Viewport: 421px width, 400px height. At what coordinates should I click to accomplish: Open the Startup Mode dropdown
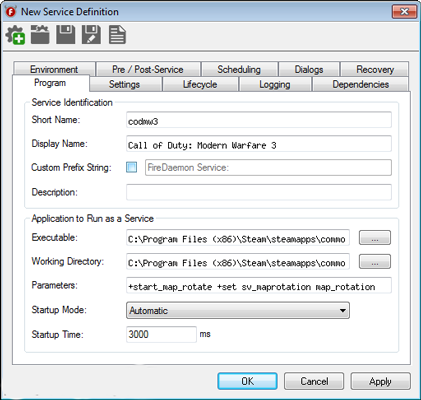[238, 310]
